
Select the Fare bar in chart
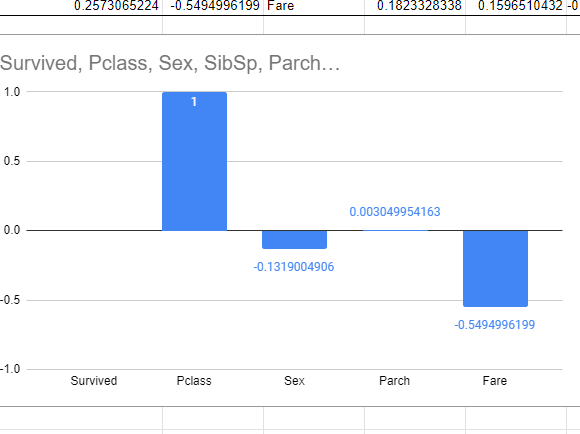[x=495, y=269]
